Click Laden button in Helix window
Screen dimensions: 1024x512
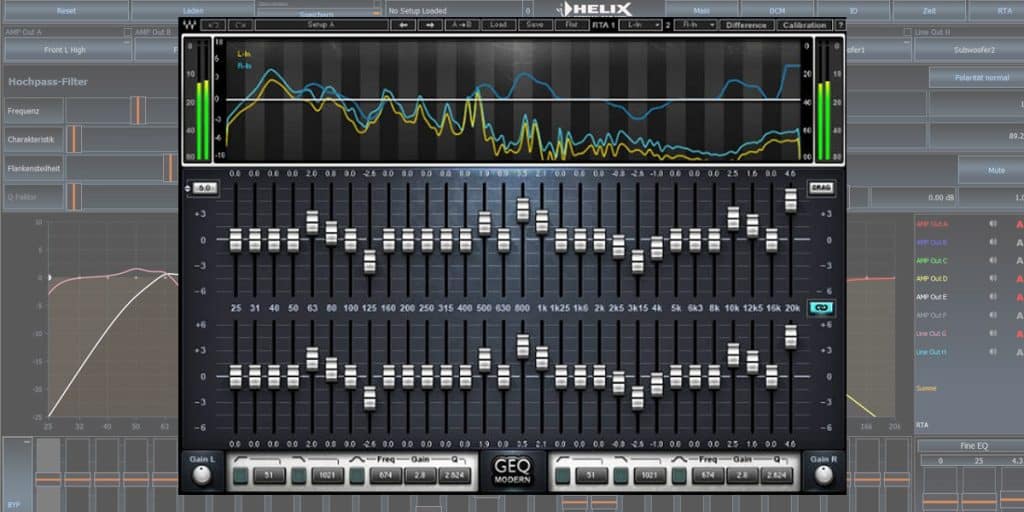(x=192, y=10)
